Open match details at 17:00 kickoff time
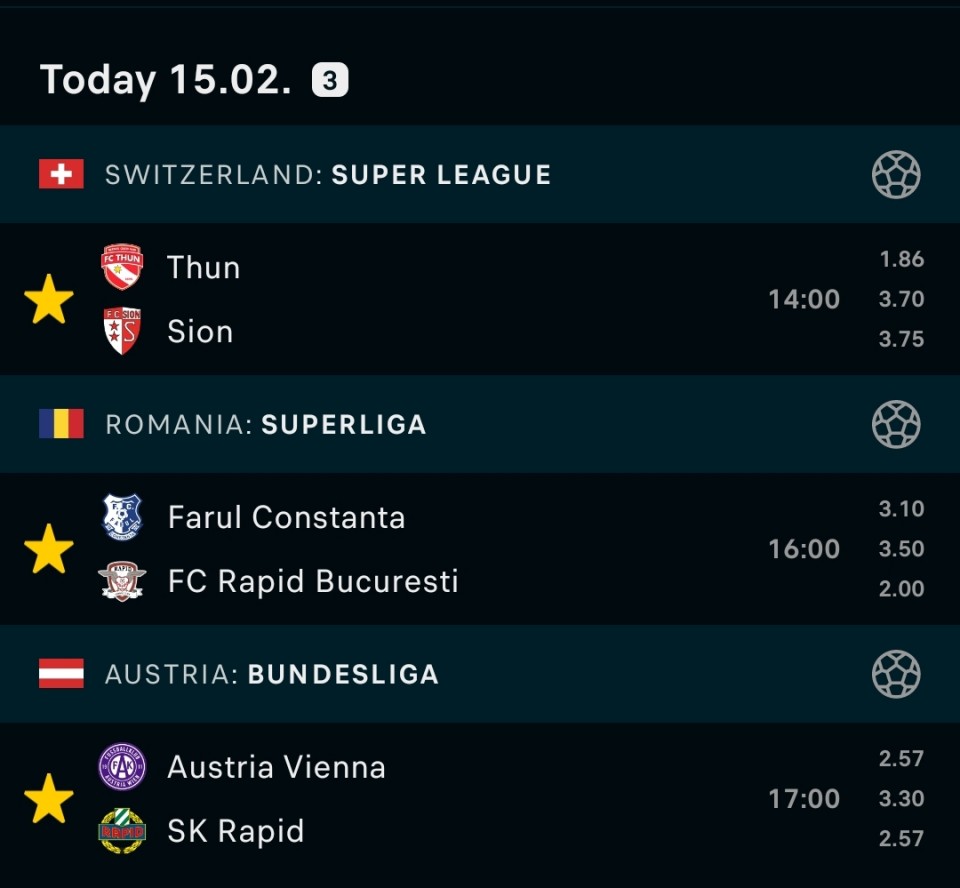960x888 pixels. (803, 799)
